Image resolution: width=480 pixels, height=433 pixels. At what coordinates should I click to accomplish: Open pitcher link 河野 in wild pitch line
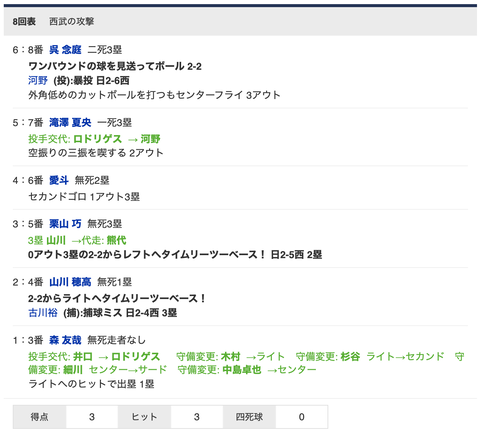coord(38,80)
